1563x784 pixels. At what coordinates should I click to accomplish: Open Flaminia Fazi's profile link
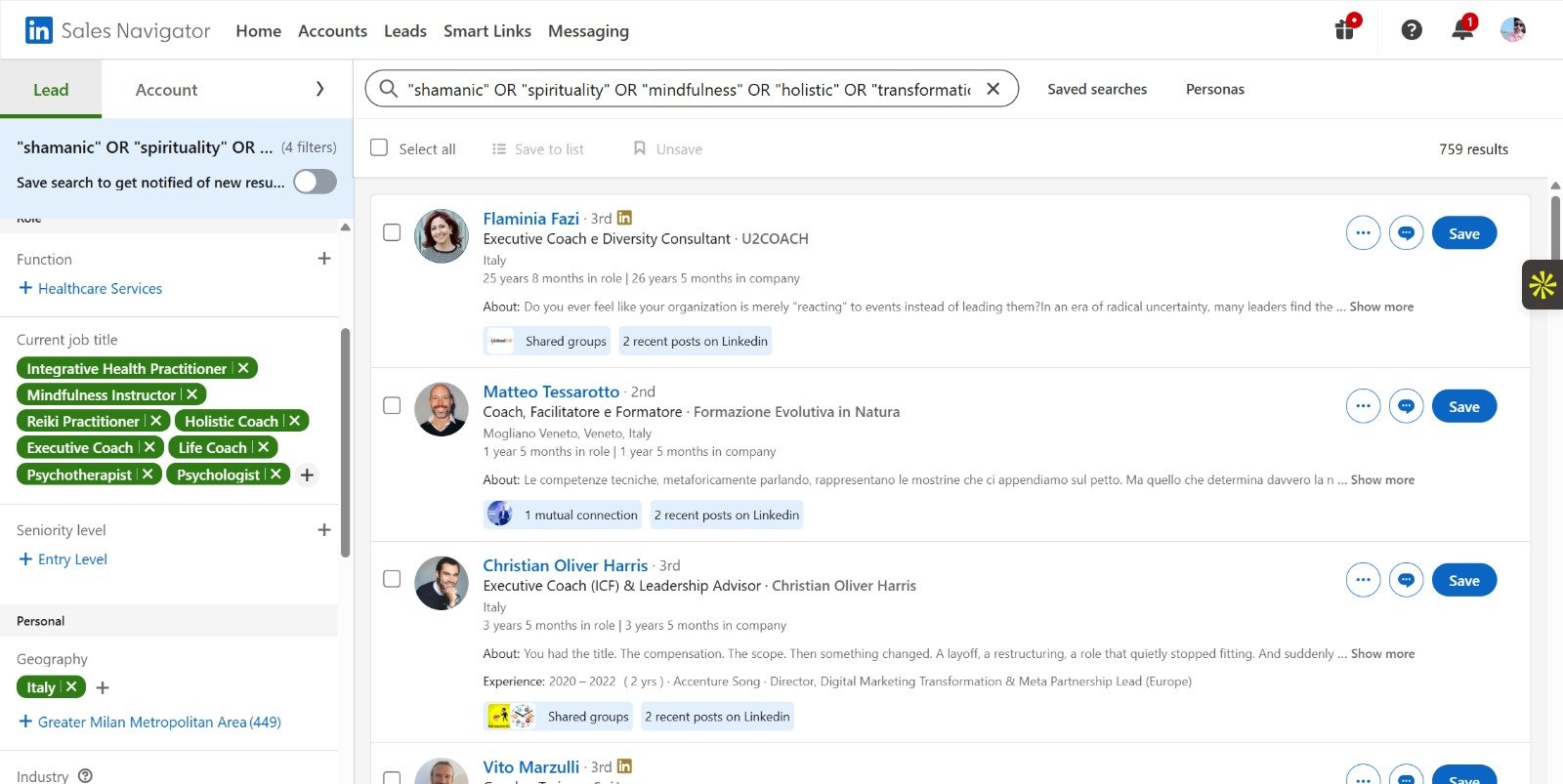tap(530, 218)
